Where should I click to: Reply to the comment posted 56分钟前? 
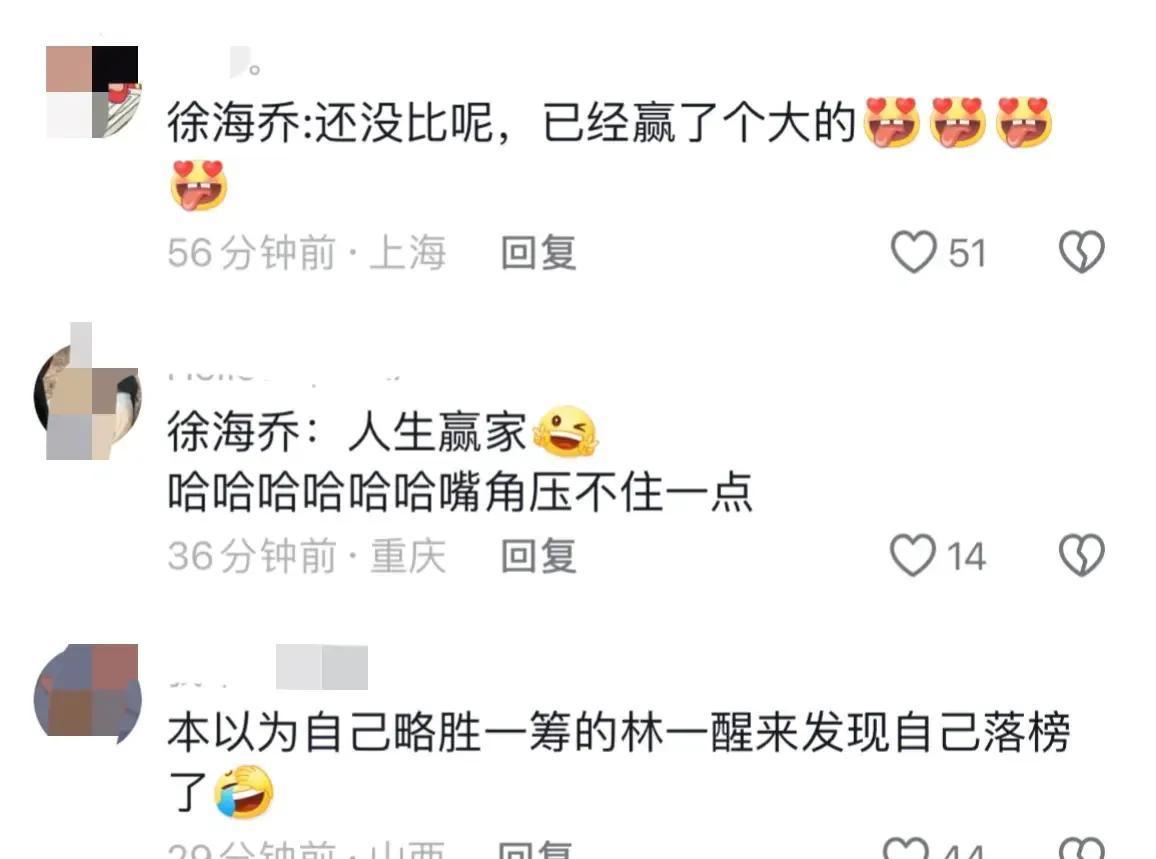pos(538,253)
